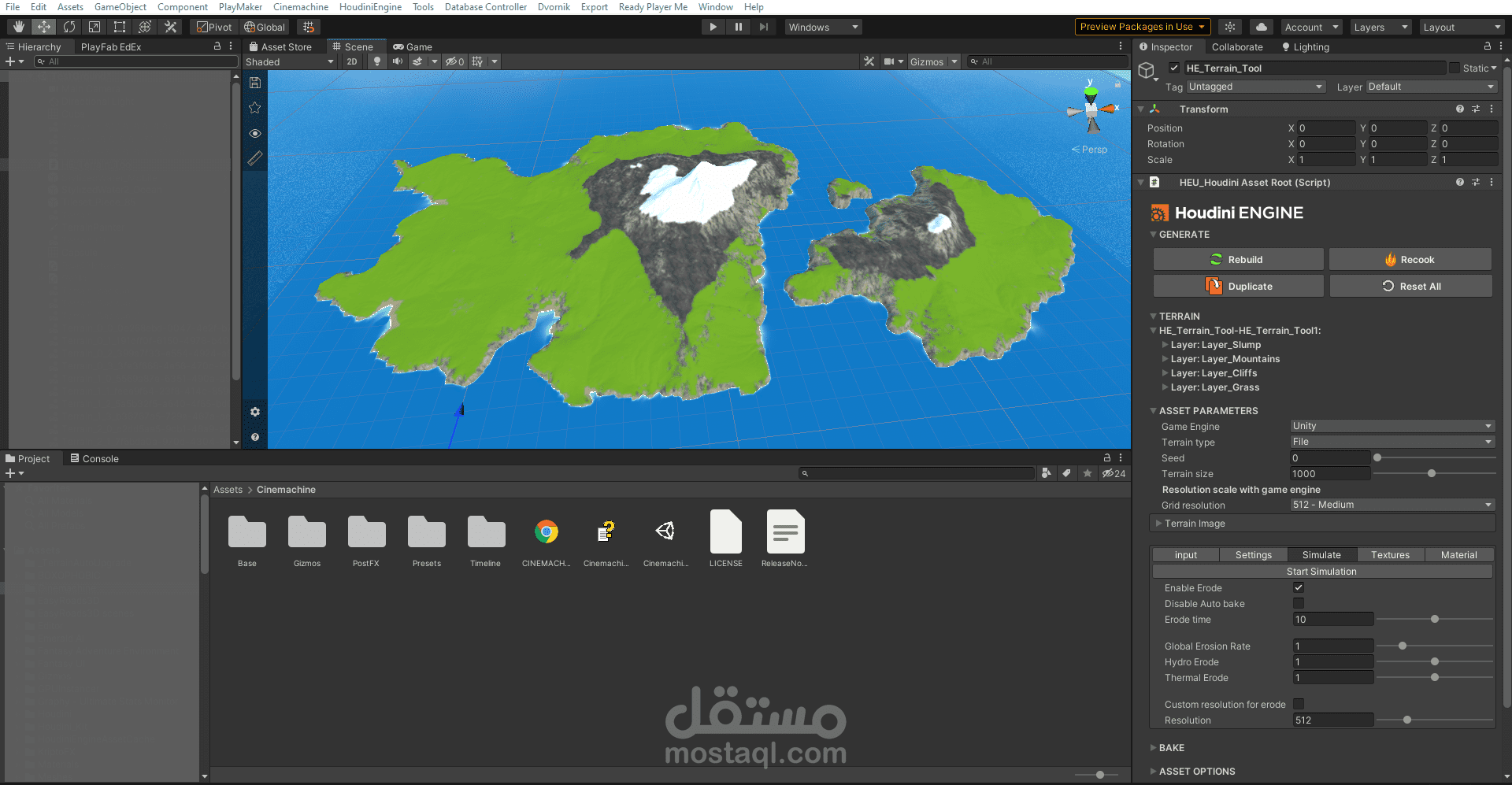Select the Scale tool
1512x785 pixels.
point(94,27)
